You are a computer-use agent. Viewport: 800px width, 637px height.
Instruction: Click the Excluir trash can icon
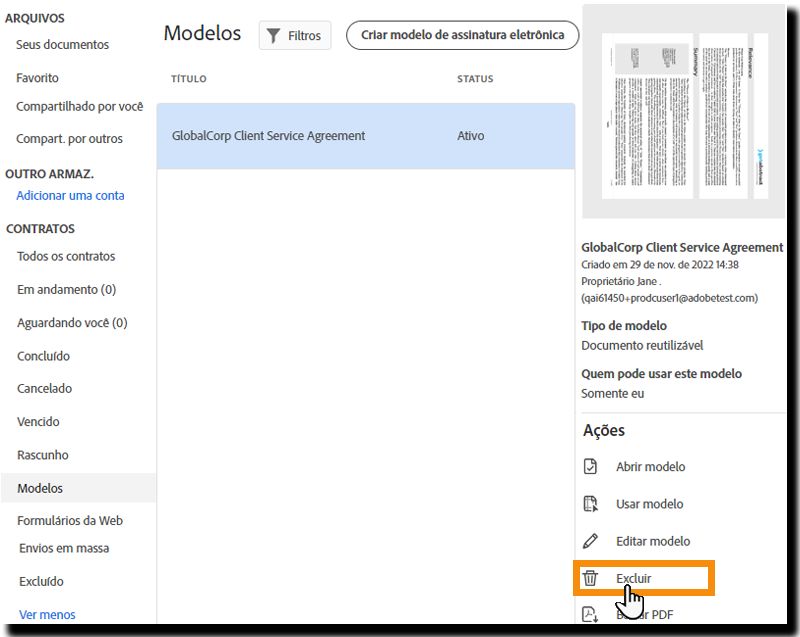point(590,578)
